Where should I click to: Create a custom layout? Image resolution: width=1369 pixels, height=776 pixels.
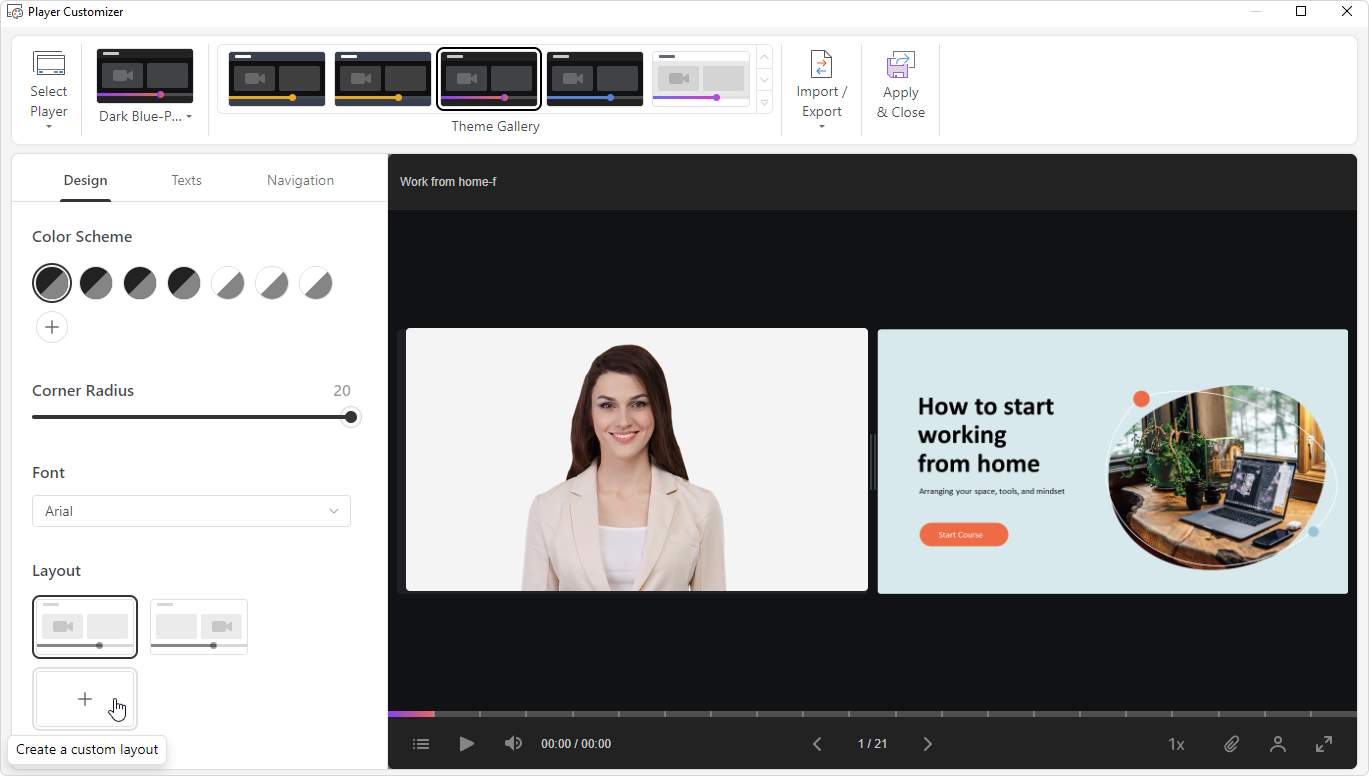(85, 699)
